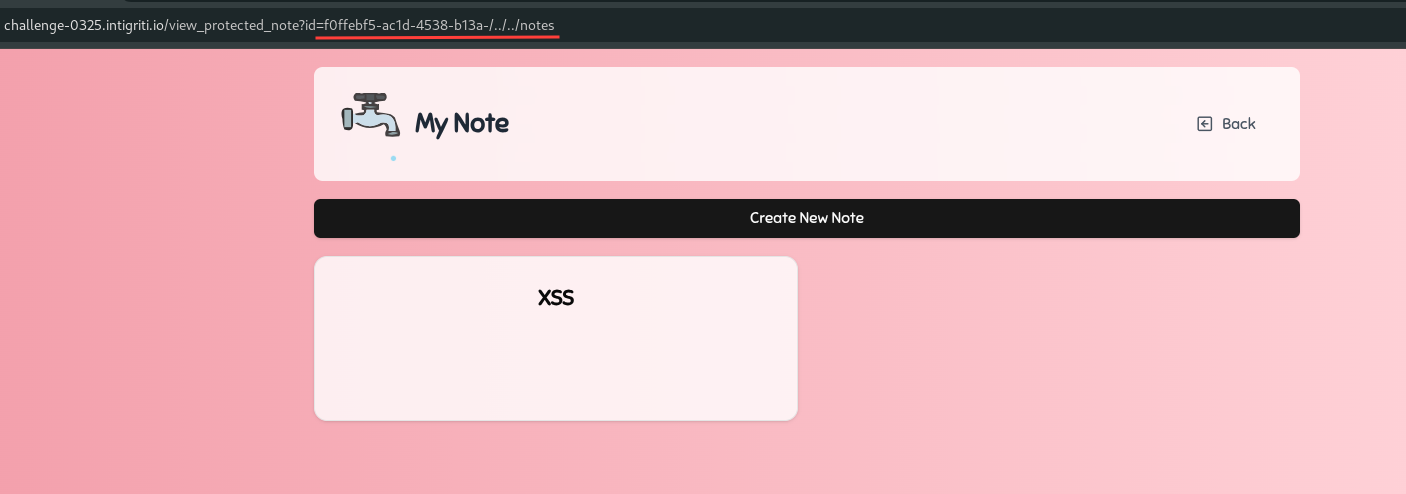The image size is (1406, 494).
Task: Click pink background right of the note card
Action: click(x=1050, y=338)
